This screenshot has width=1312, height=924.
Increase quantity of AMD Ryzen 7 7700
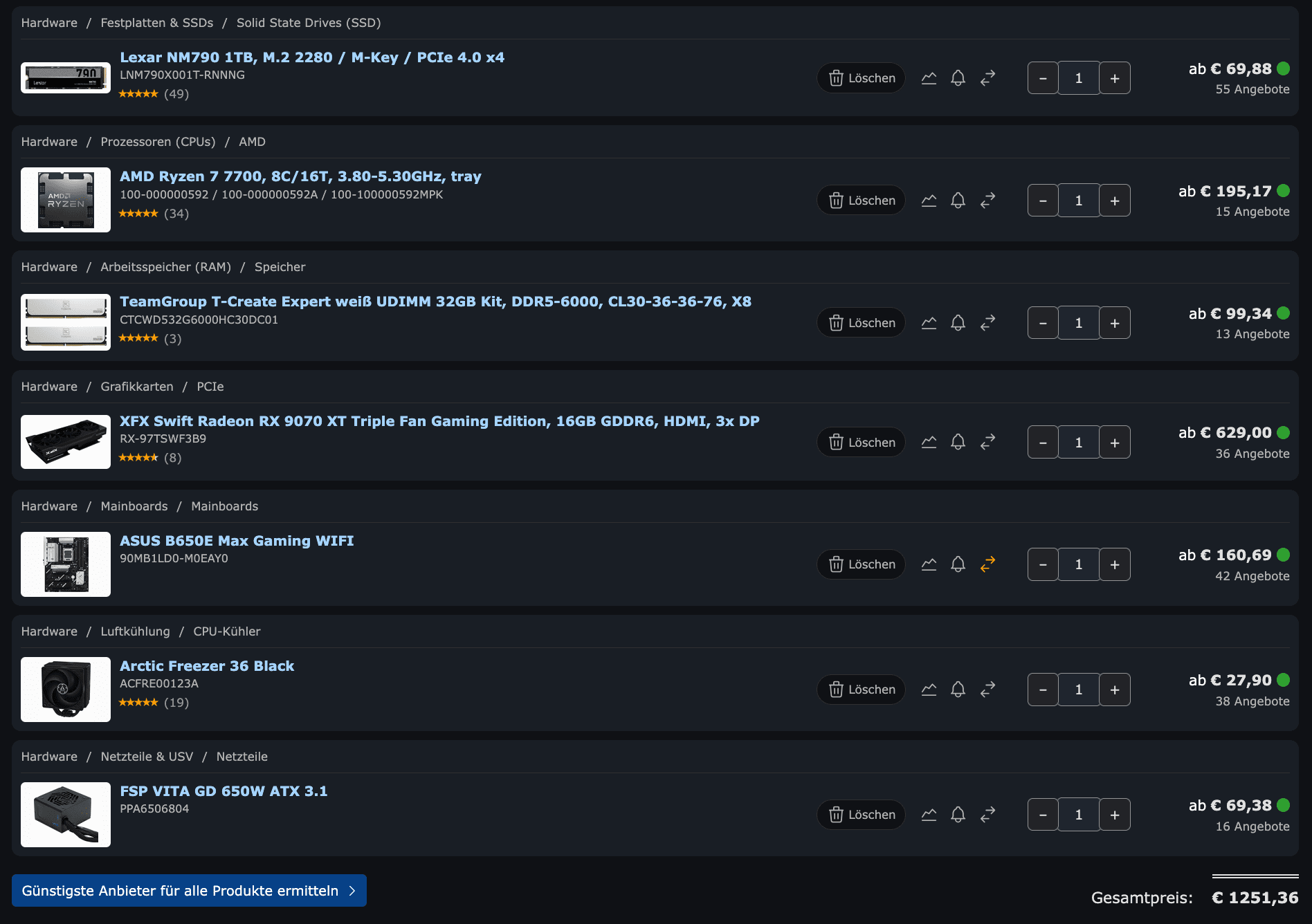[1115, 201]
